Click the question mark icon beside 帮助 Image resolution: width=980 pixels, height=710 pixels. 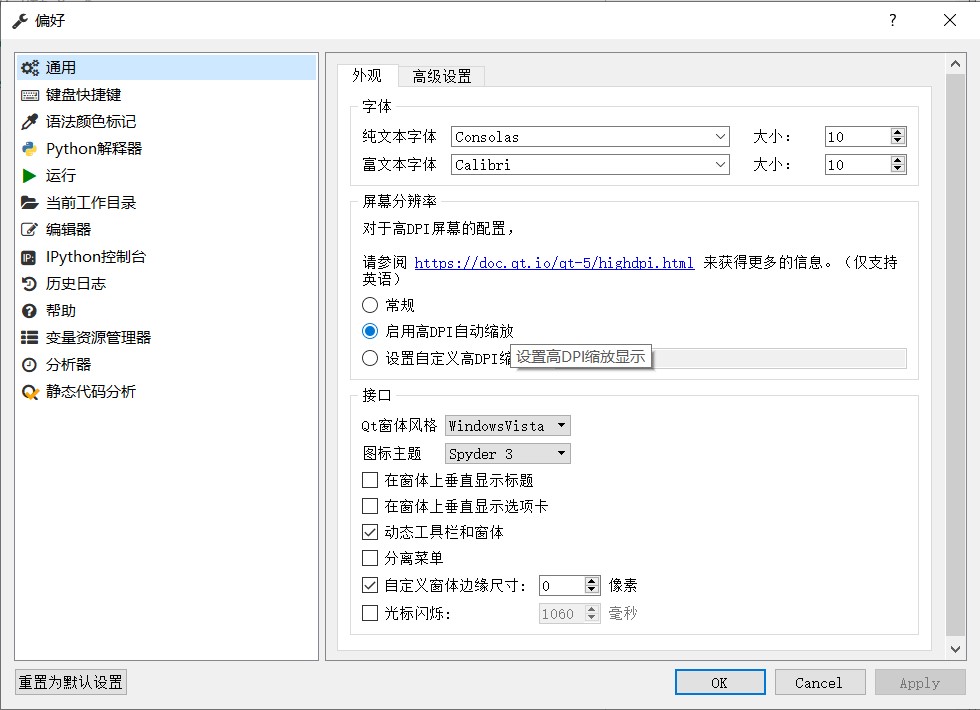(x=29, y=311)
